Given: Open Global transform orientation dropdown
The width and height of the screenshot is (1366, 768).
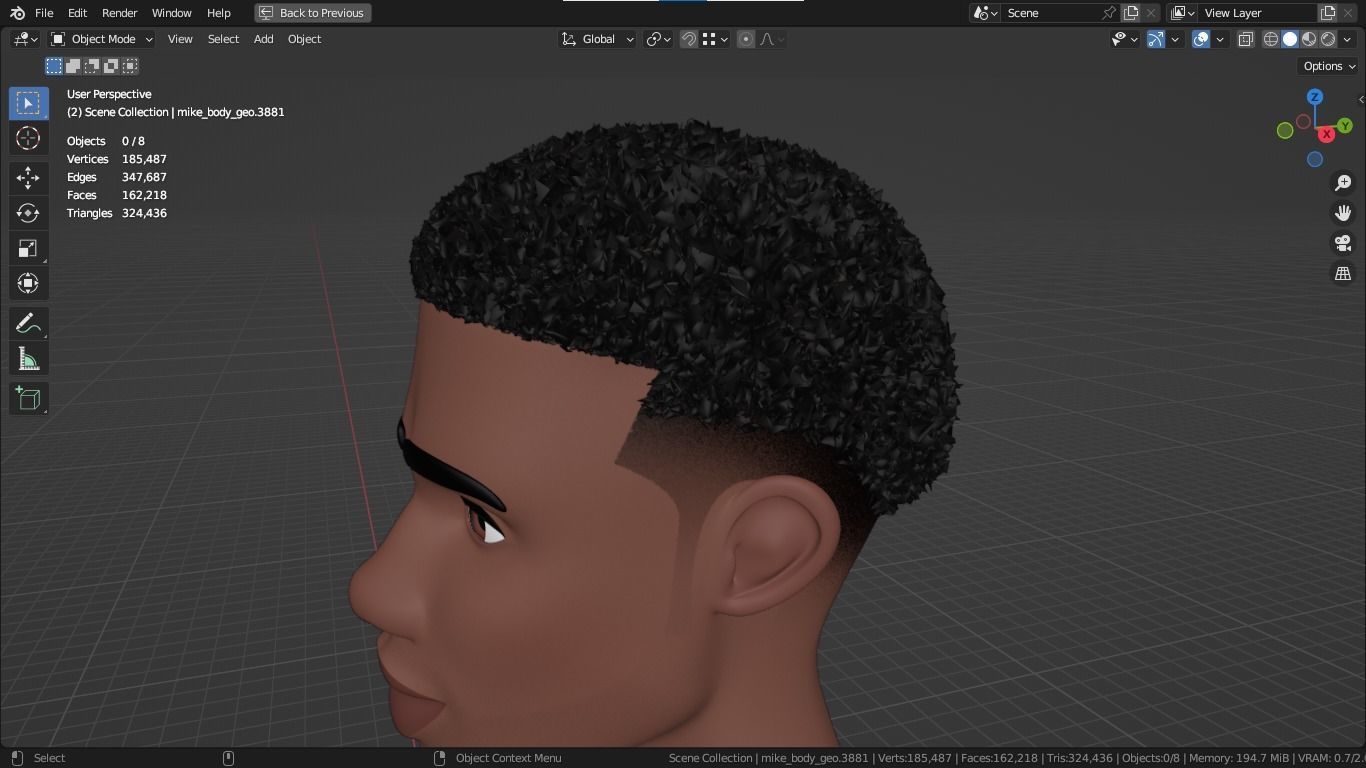Looking at the screenshot, I should 597,39.
